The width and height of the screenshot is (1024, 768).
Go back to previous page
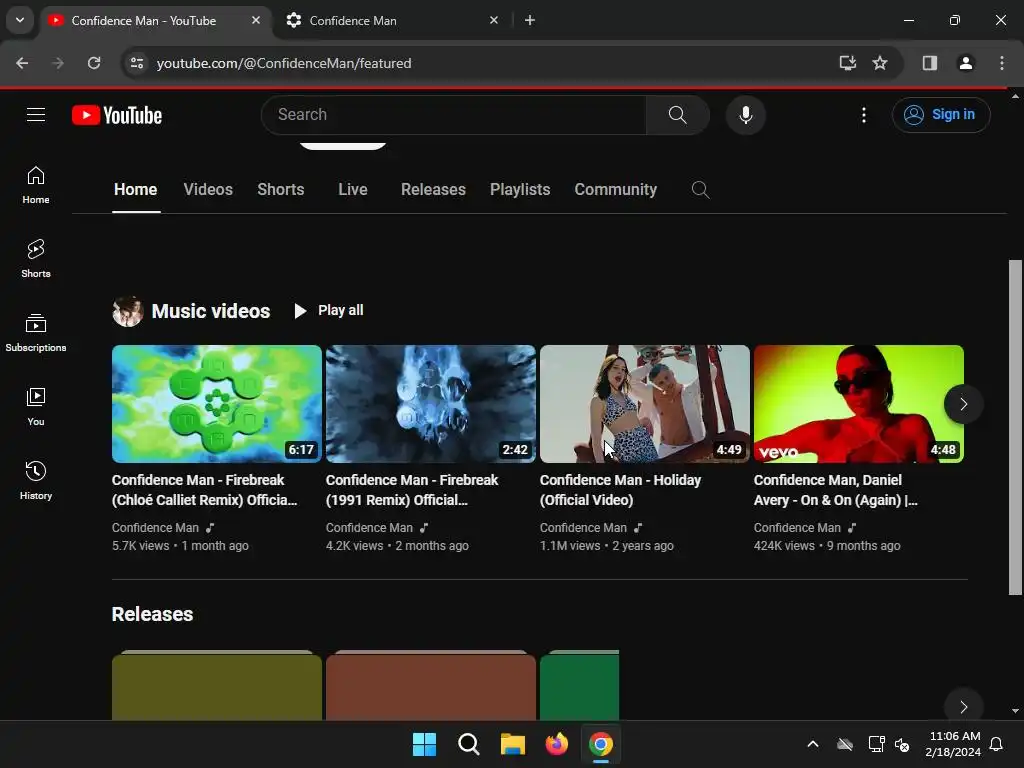(x=22, y=63)
